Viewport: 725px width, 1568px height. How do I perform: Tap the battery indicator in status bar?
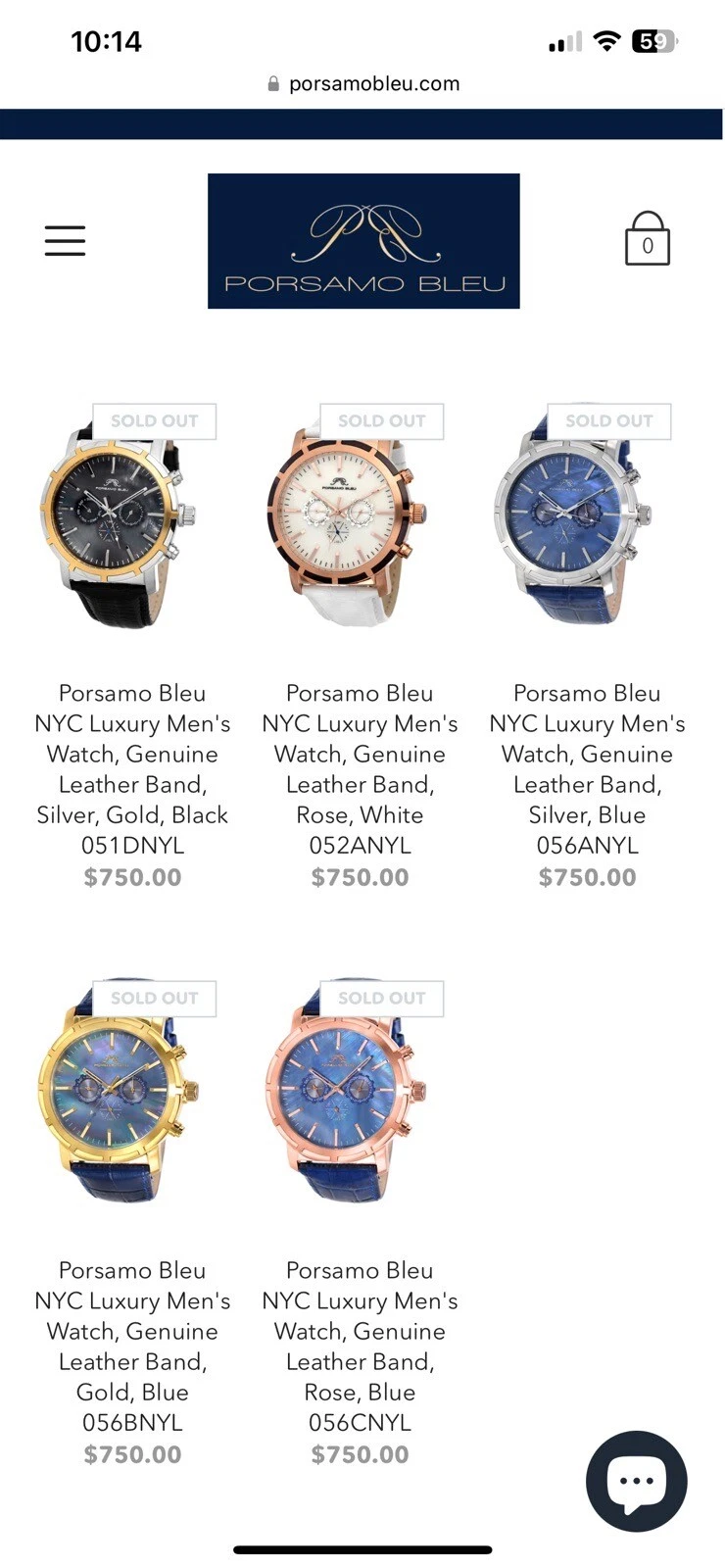655,41
